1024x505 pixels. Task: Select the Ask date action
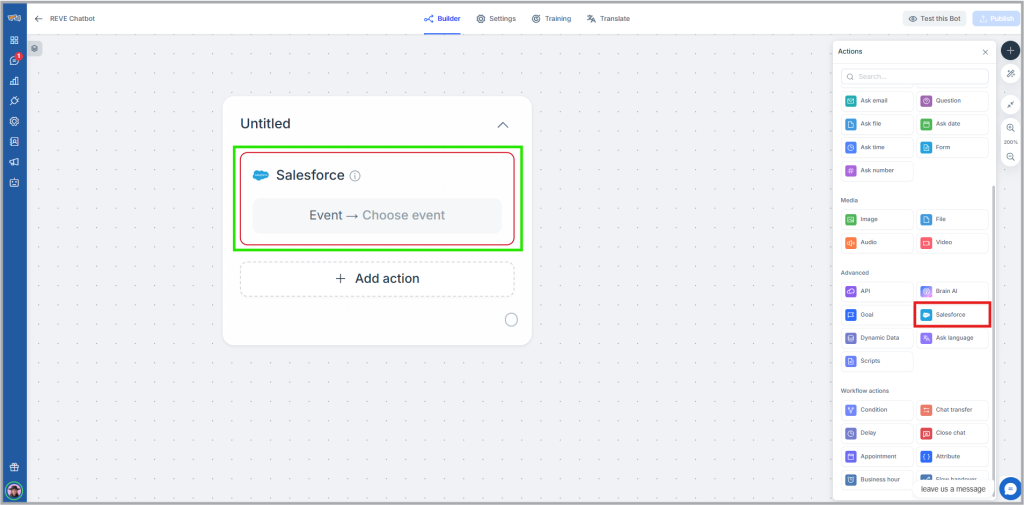(952, 124)
